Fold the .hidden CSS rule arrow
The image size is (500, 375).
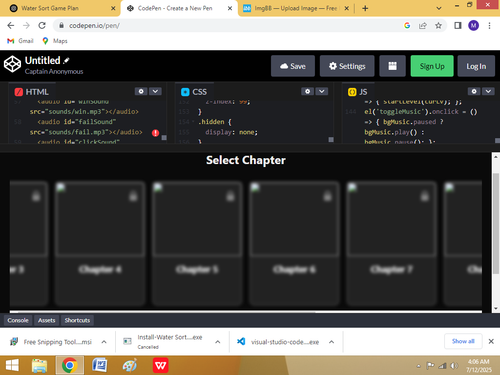[x=193, y=122]
